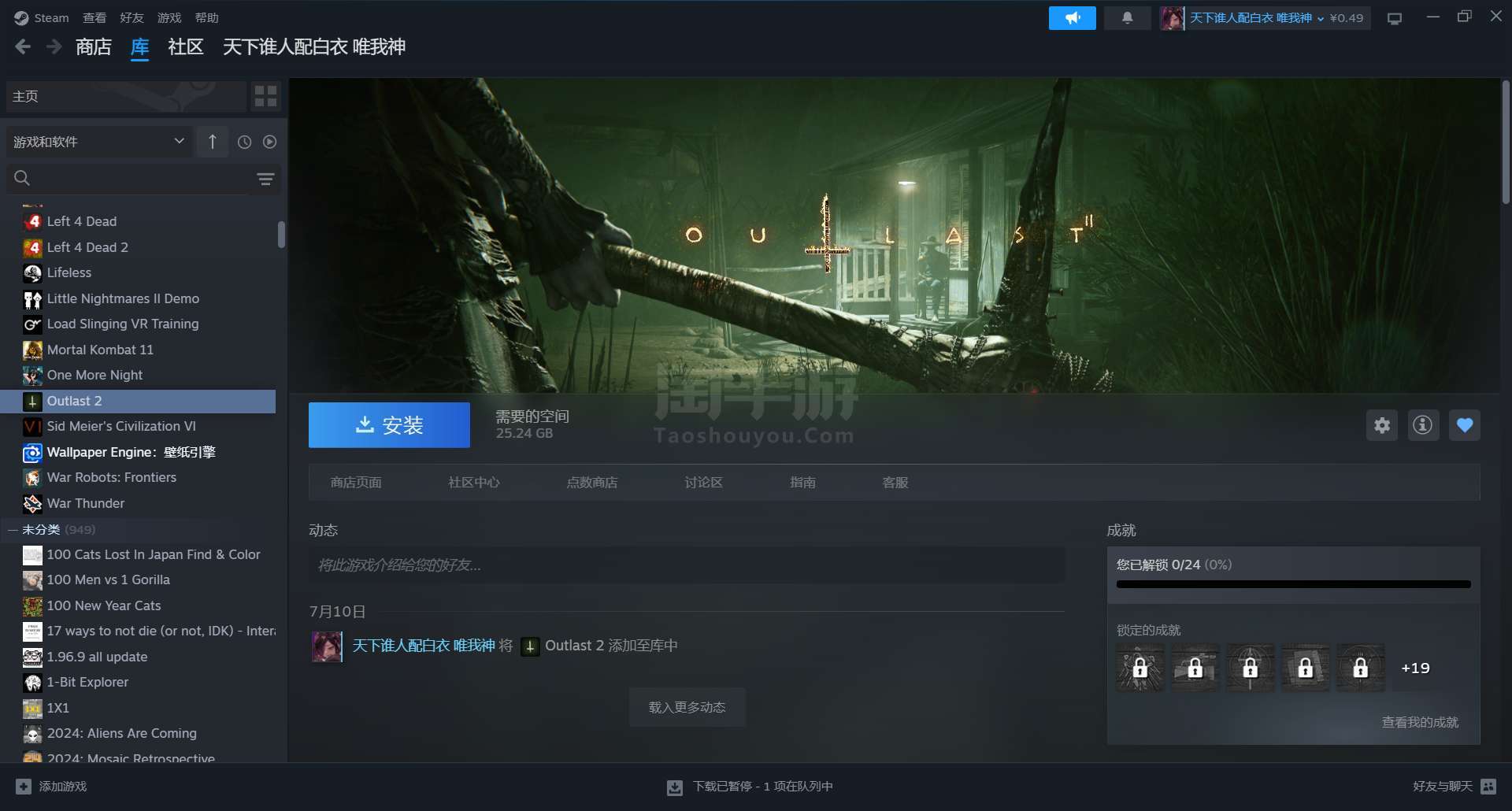Click 载入更多动态 button
This screenshot has width=1512, height=811.
click(x=687, y=707)
